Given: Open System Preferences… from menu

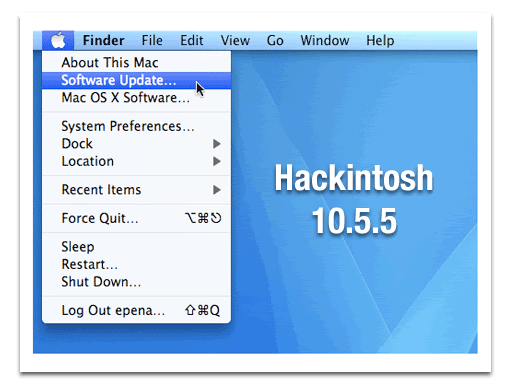Looking at the screenshot, I should [136, 126].
